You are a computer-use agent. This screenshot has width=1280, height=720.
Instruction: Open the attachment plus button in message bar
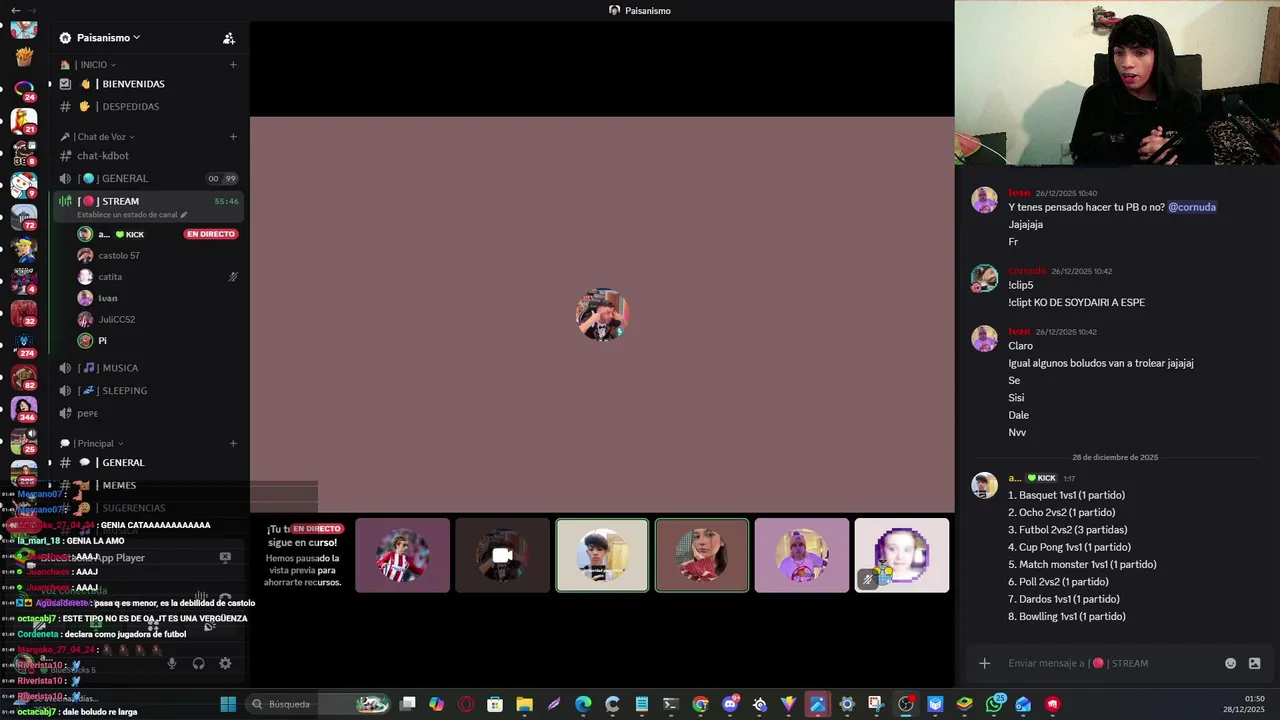pos(984,663)
